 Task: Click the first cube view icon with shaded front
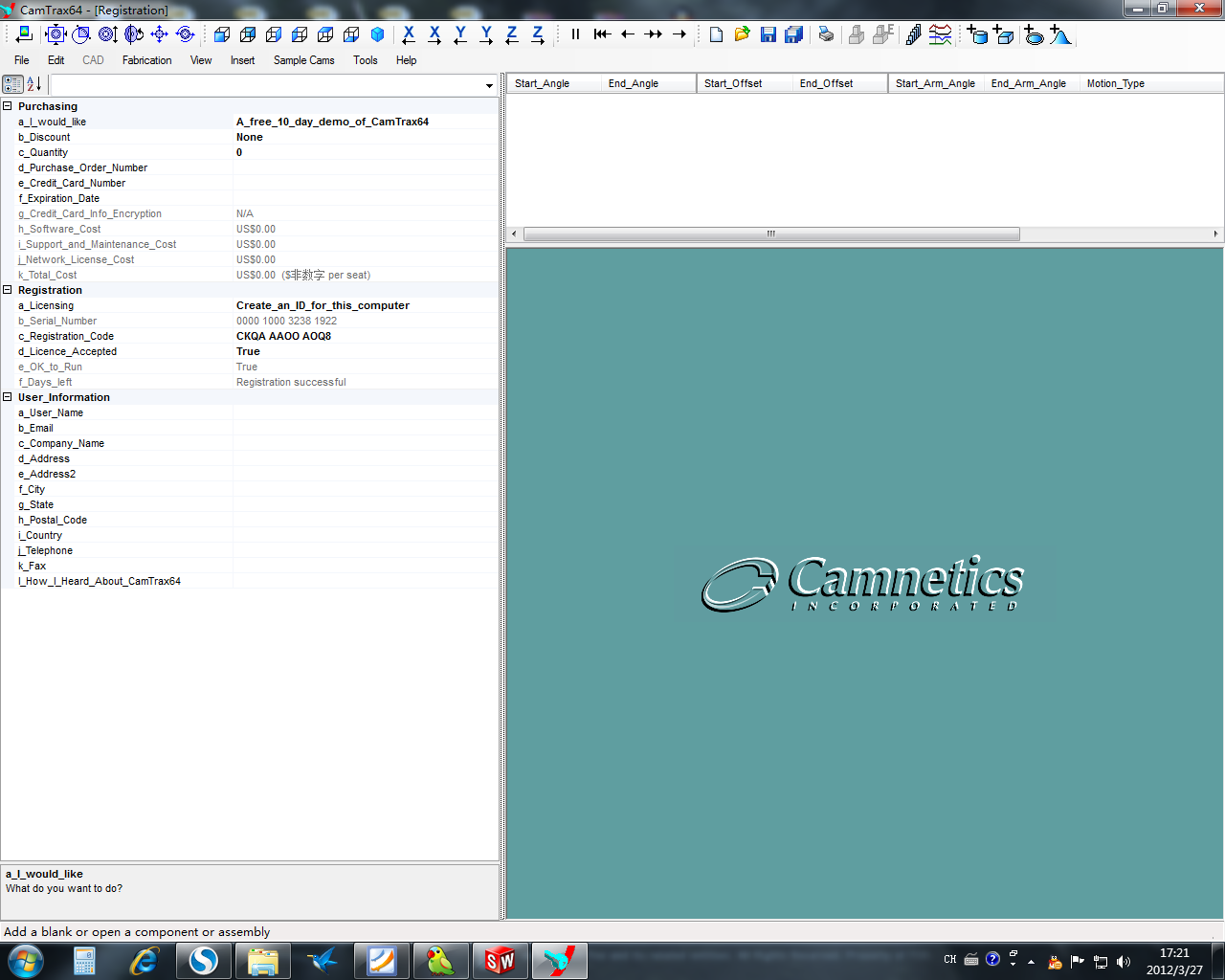point(221,34)
